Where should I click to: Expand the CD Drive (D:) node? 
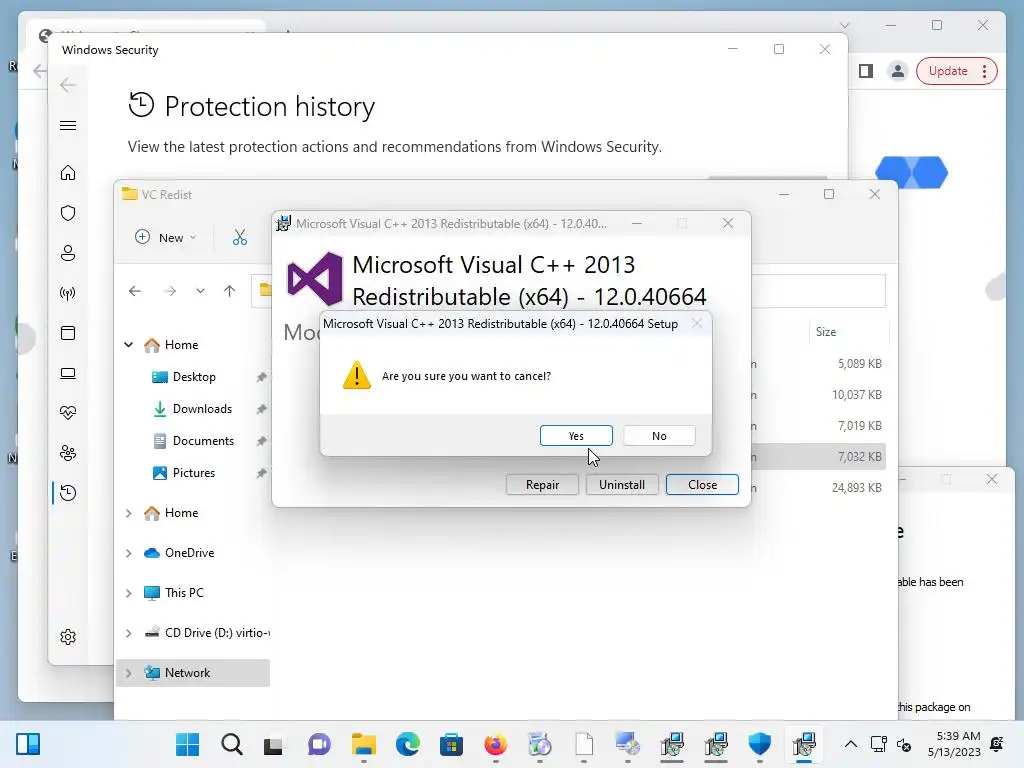coord(129,633)
